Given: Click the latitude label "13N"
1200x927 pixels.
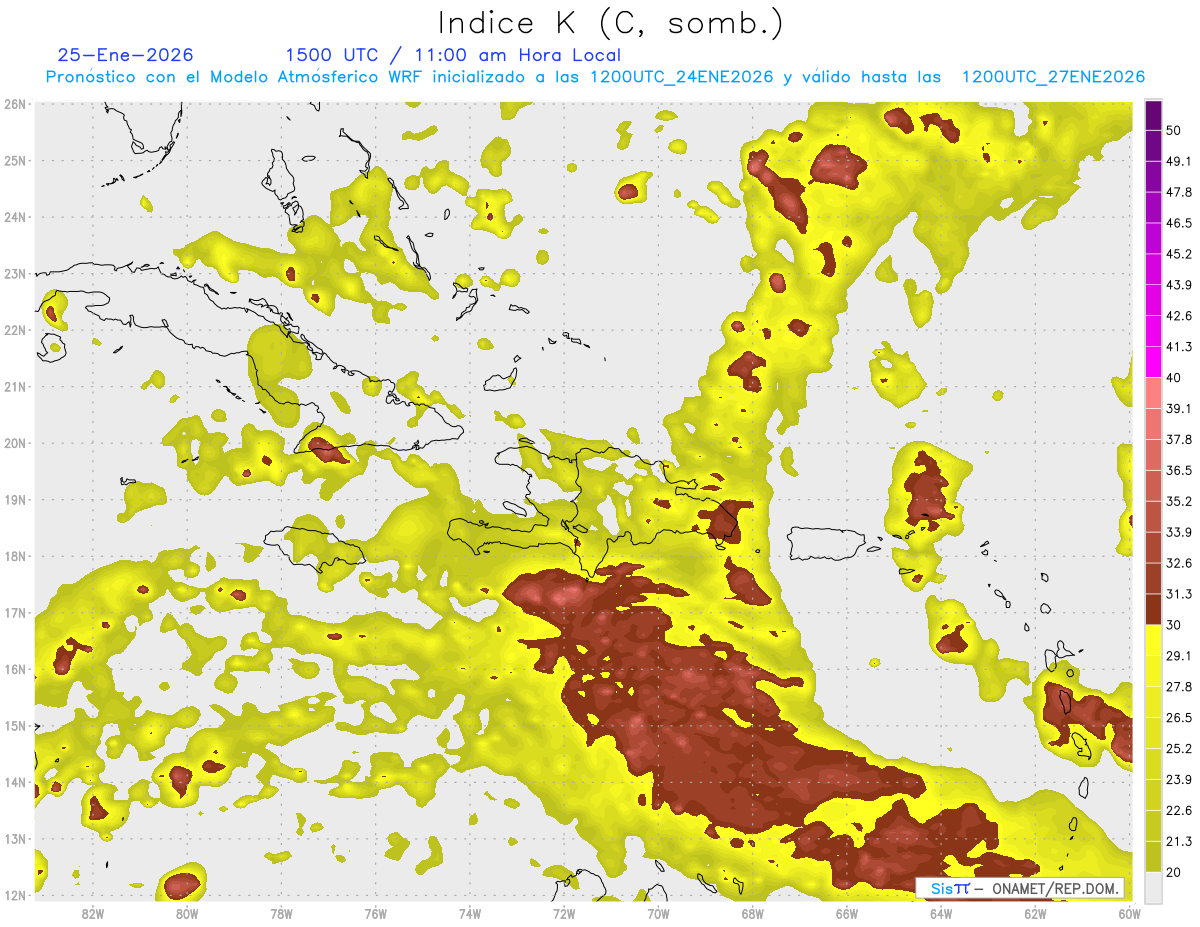Looking at the screenshot, I should coord(15,838).
